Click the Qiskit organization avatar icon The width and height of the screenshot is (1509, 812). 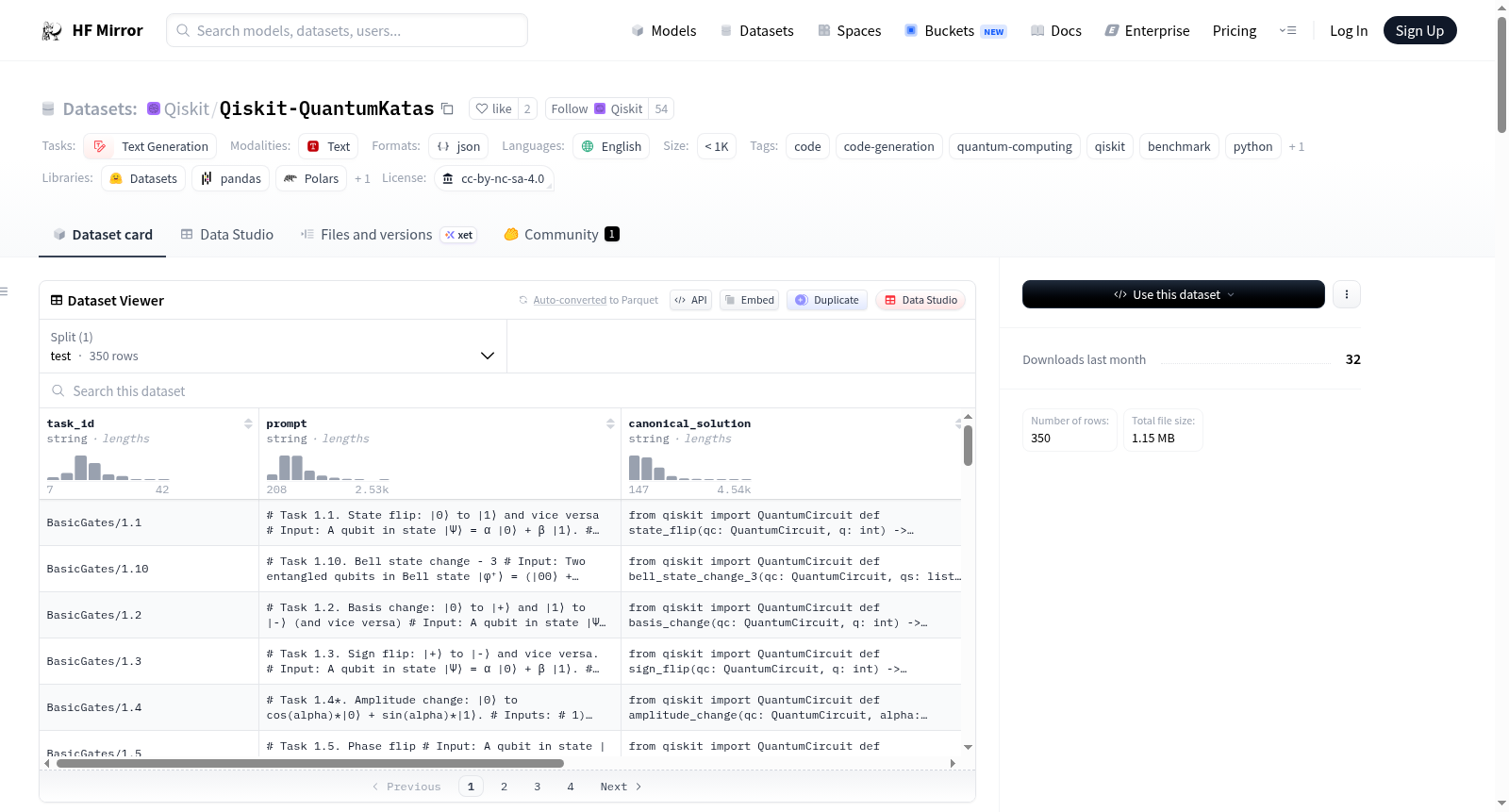click(x=154, y=108)
